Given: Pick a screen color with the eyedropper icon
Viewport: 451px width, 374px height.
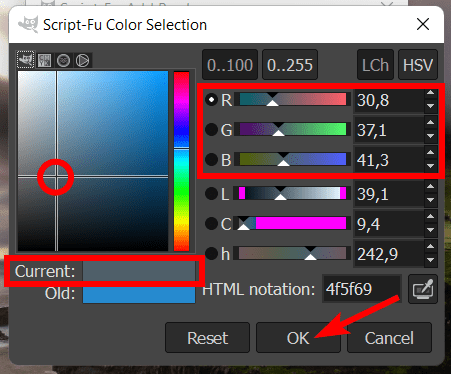Looking at the screenshot, I should coord(423,289).
